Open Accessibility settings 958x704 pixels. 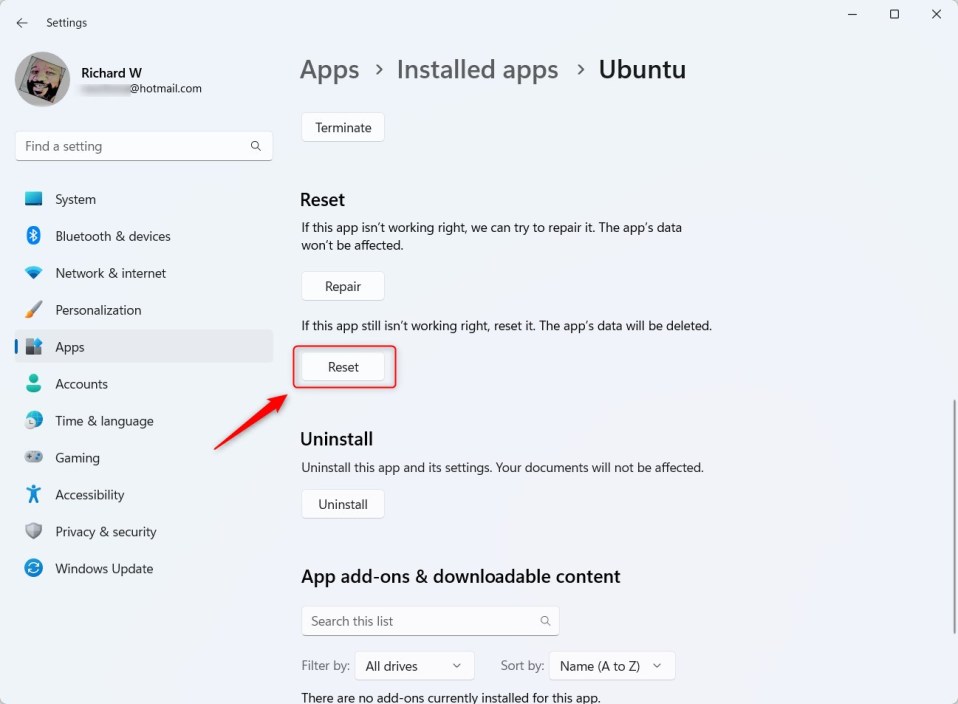(89, 494)
